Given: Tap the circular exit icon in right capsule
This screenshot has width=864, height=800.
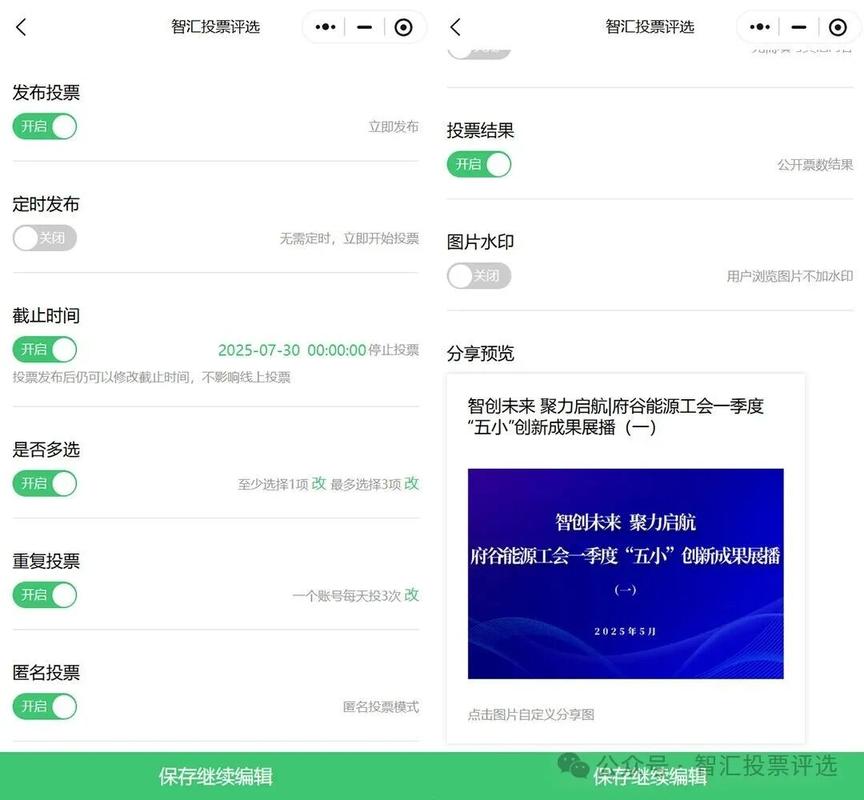Looking at the screenshot, I should [838, 27].
